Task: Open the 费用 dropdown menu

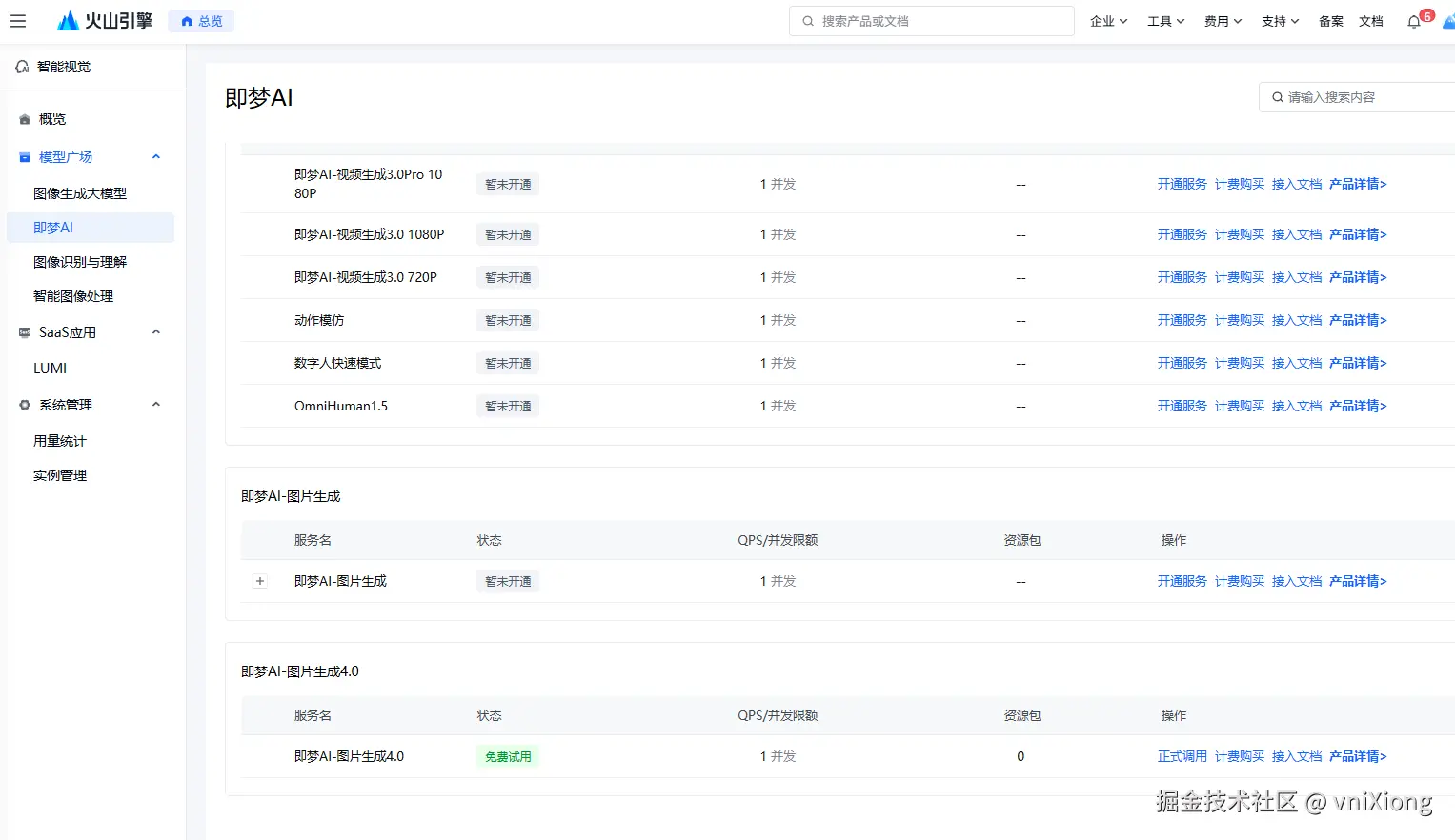Action: click(x=1223, y=21)
